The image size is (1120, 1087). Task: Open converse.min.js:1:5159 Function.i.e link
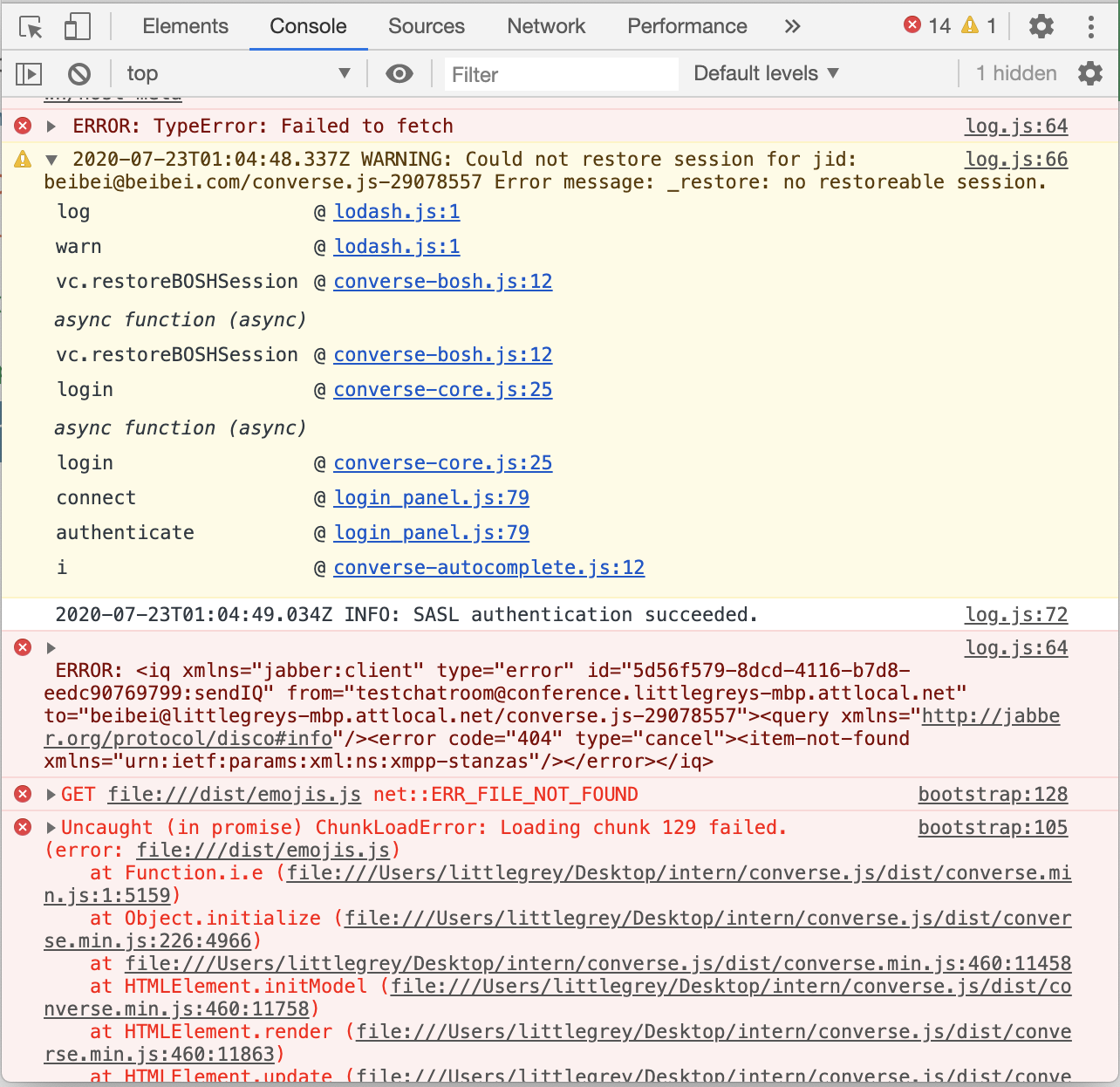(x=680, y=873)
